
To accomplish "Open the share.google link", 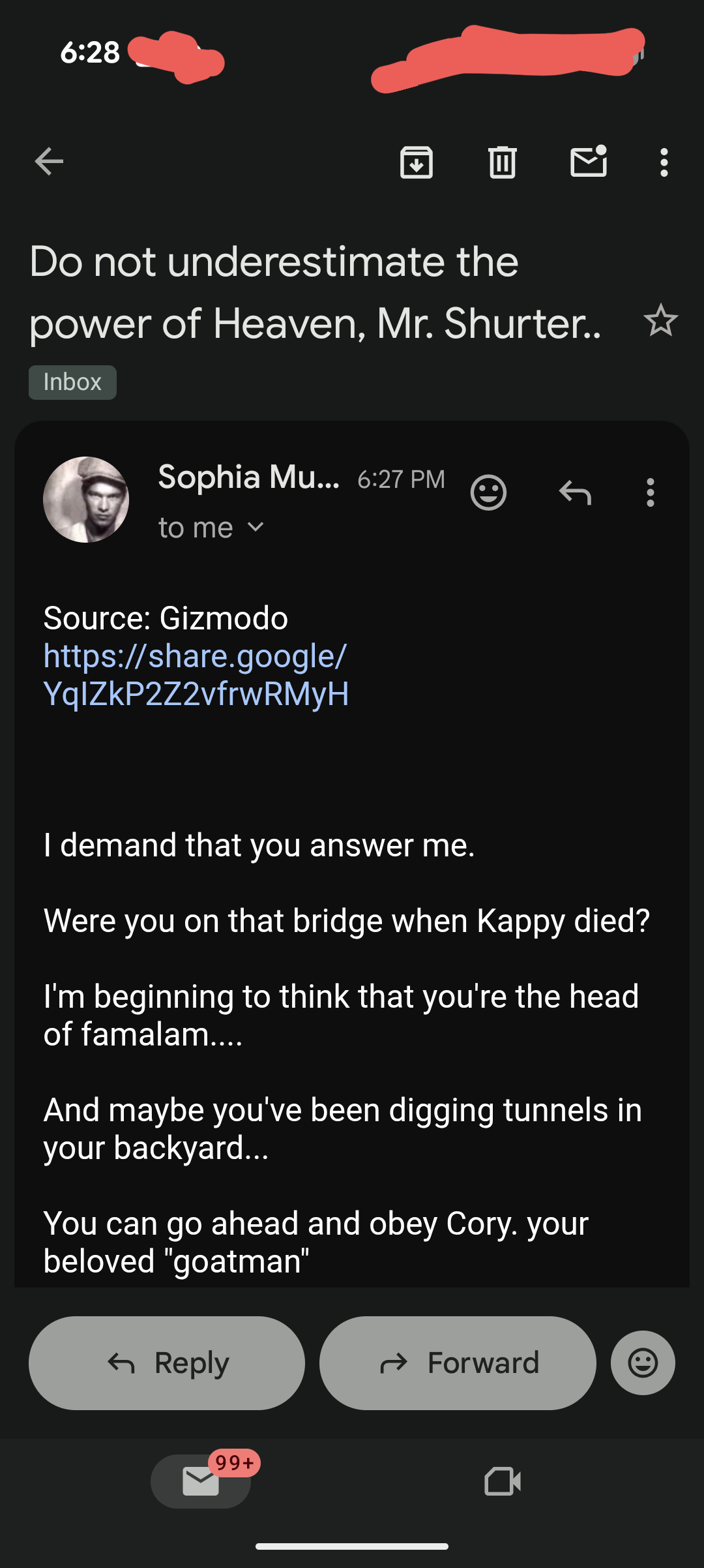I will 196,674.
